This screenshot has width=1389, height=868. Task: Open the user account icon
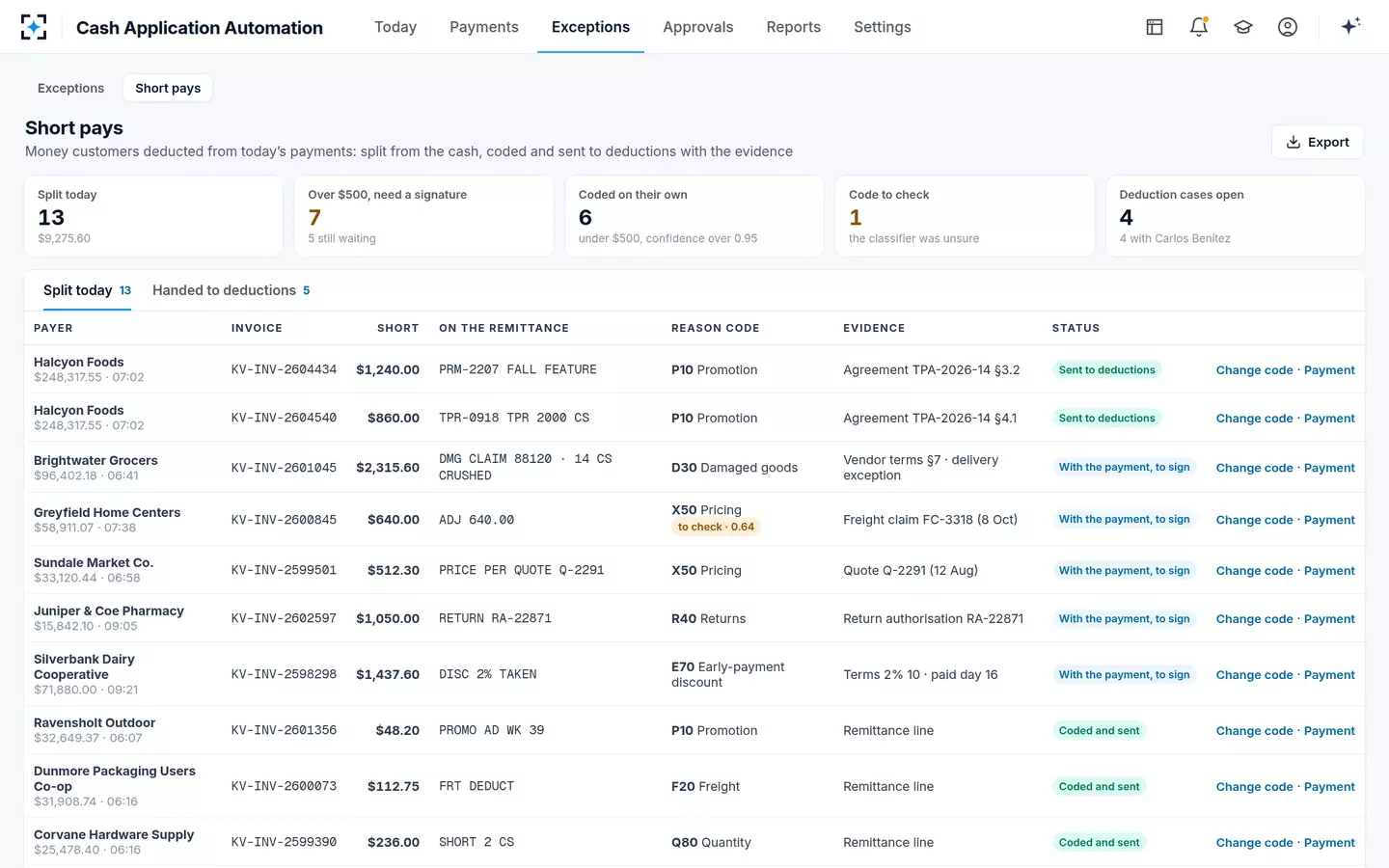[1288, 27]
